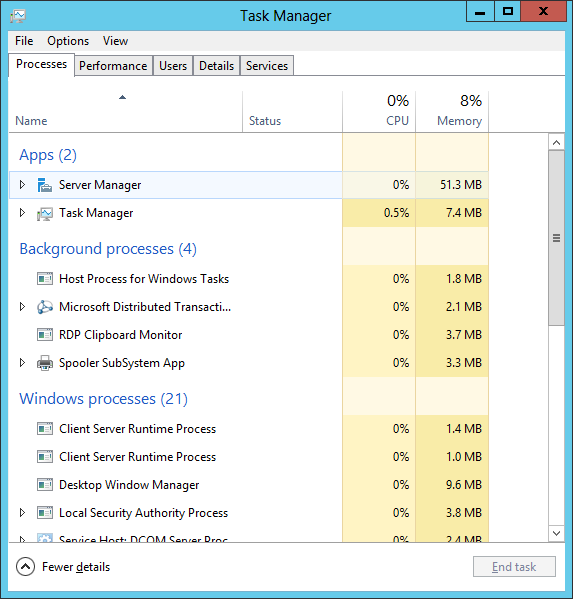573x599 pixels.
Task: Click the Task Manager process icon
Action: pos(45,213)
